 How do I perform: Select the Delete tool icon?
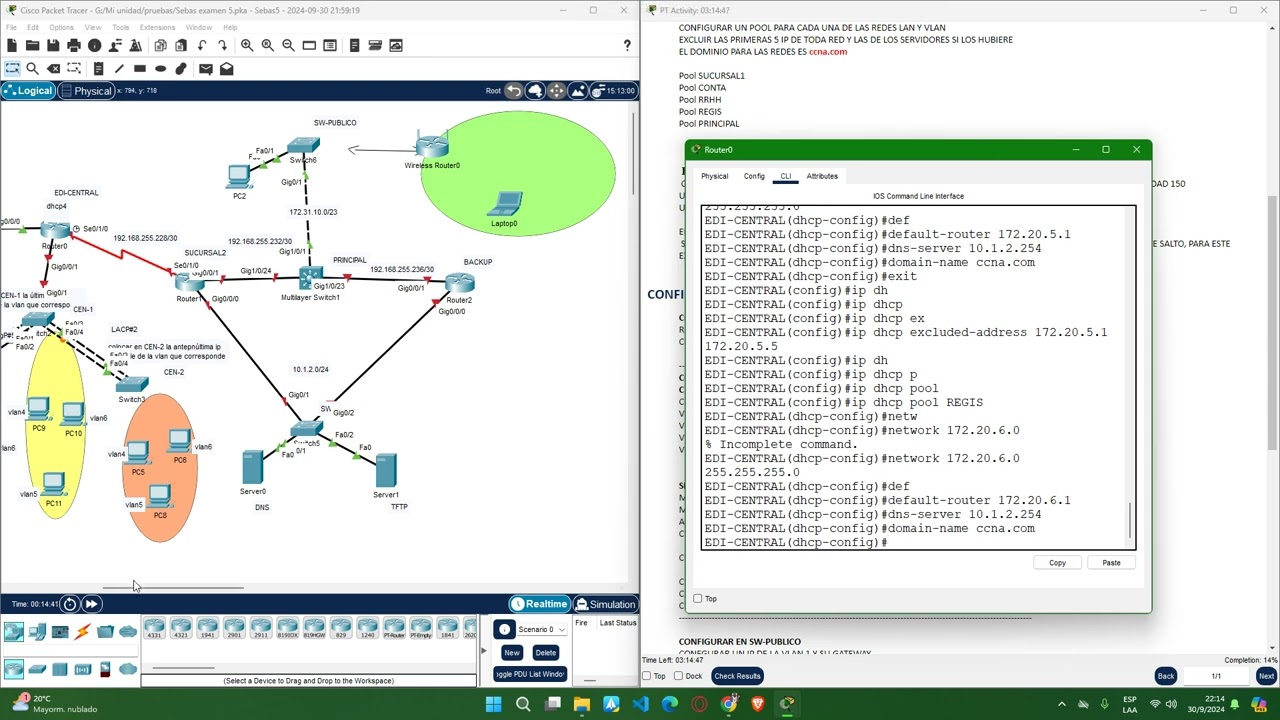pyautogui.click(x=53, y=68)
